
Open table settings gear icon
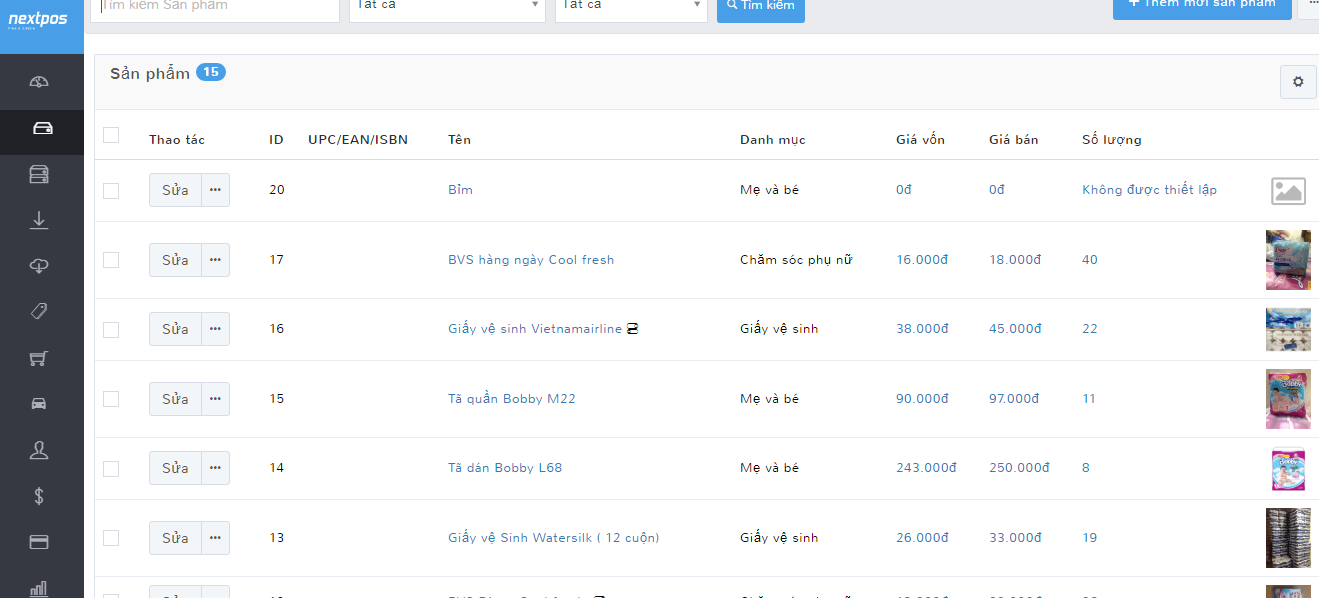tap(1298, 82)
